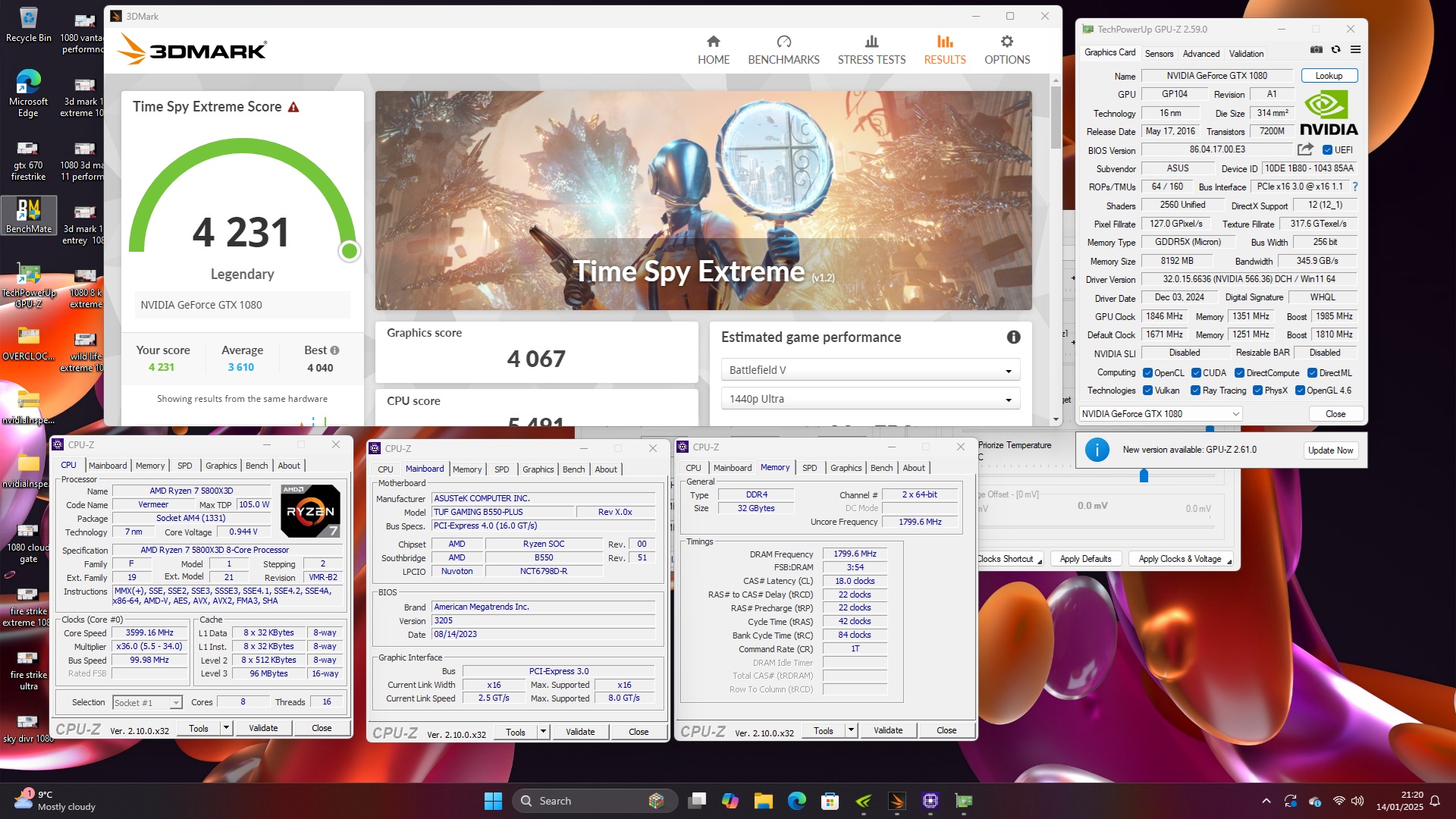Switch to the RESULTS tab in 3DMark
This screenshot has height=819, width=1456.
tap(944, 49)
